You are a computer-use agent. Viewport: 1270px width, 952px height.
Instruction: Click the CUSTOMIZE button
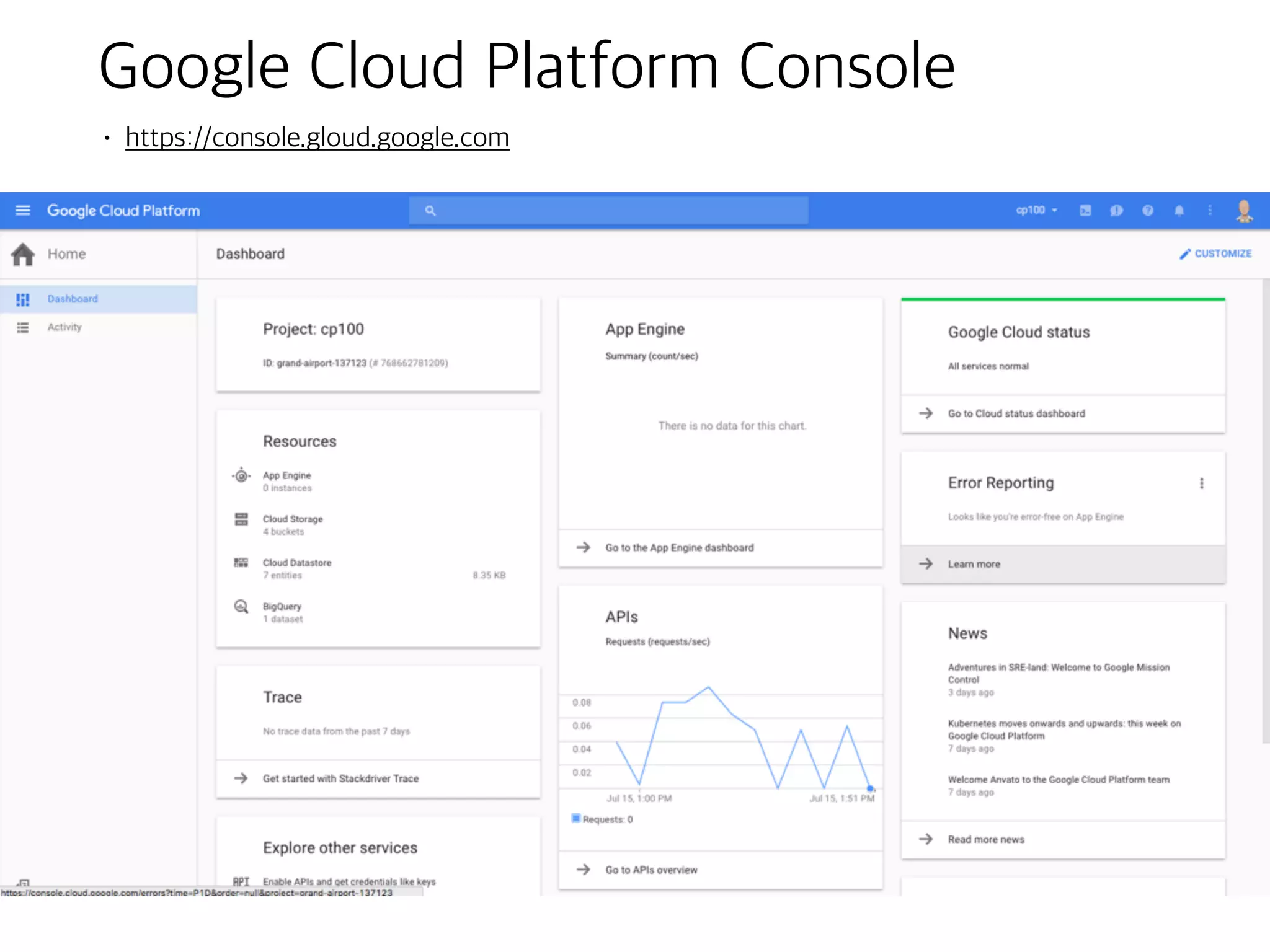(x=1215, y=253)
